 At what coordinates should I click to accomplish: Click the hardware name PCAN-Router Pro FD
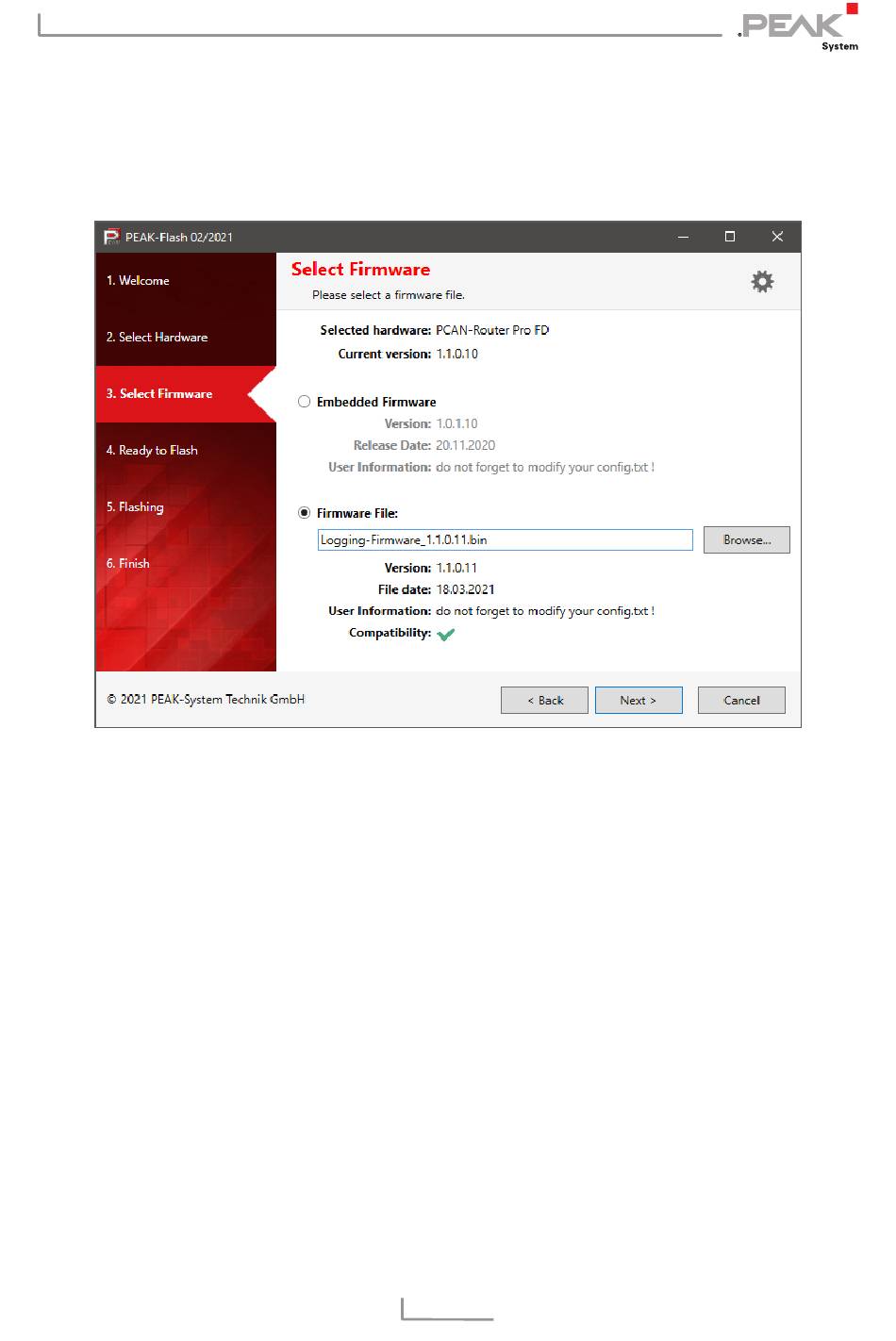click(492, 330)
